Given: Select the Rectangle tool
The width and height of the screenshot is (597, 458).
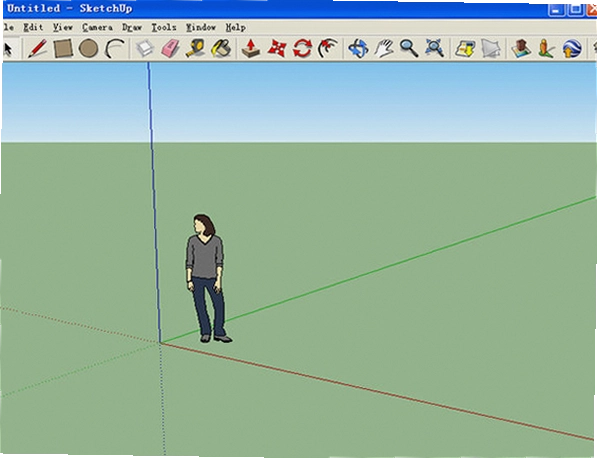Looking at the screenshot, I should tap(63, 49).
